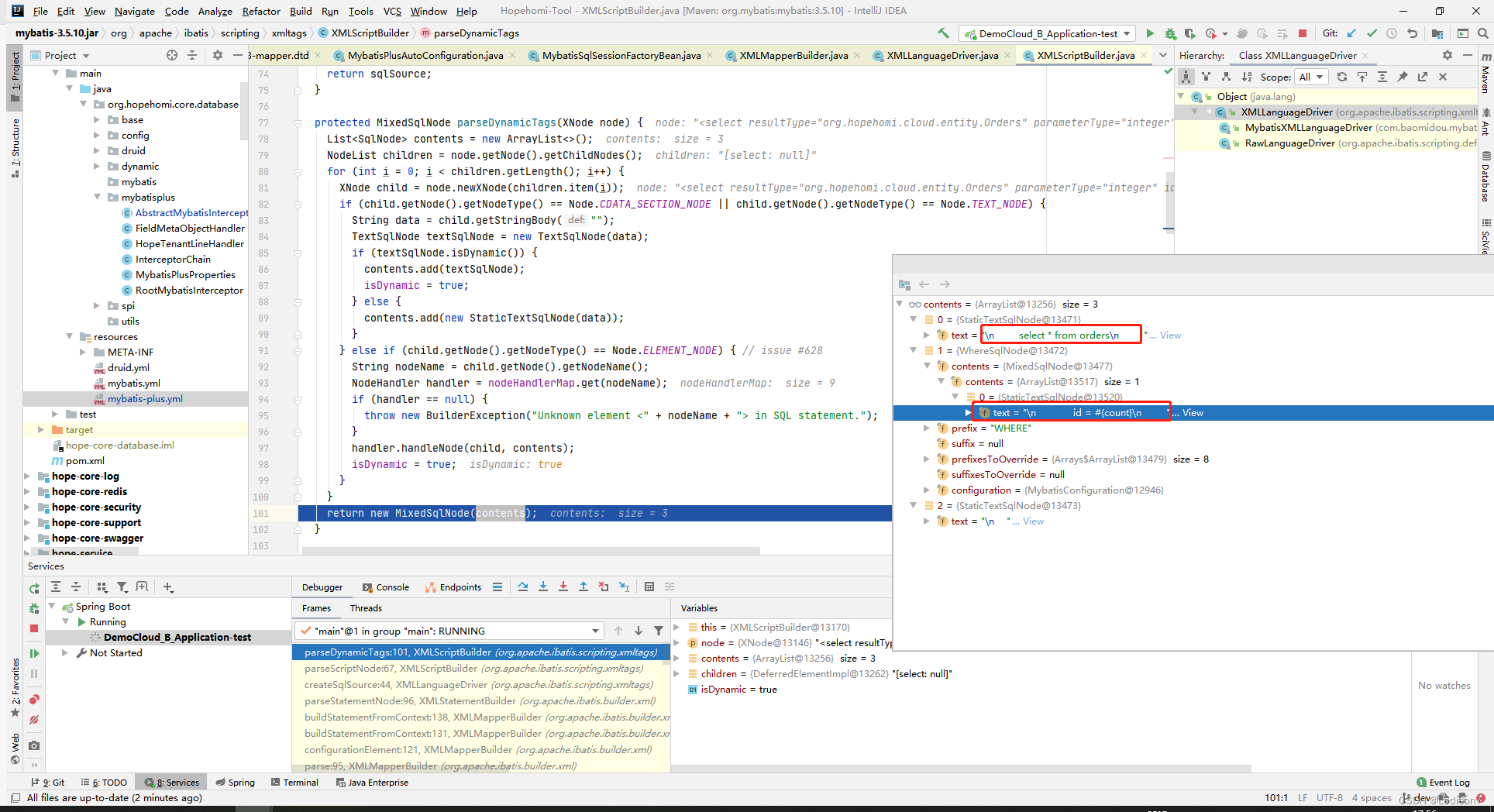Collapse the mybatisplus folder
The height and width of the screenshot is (812, 1494).
97,198
